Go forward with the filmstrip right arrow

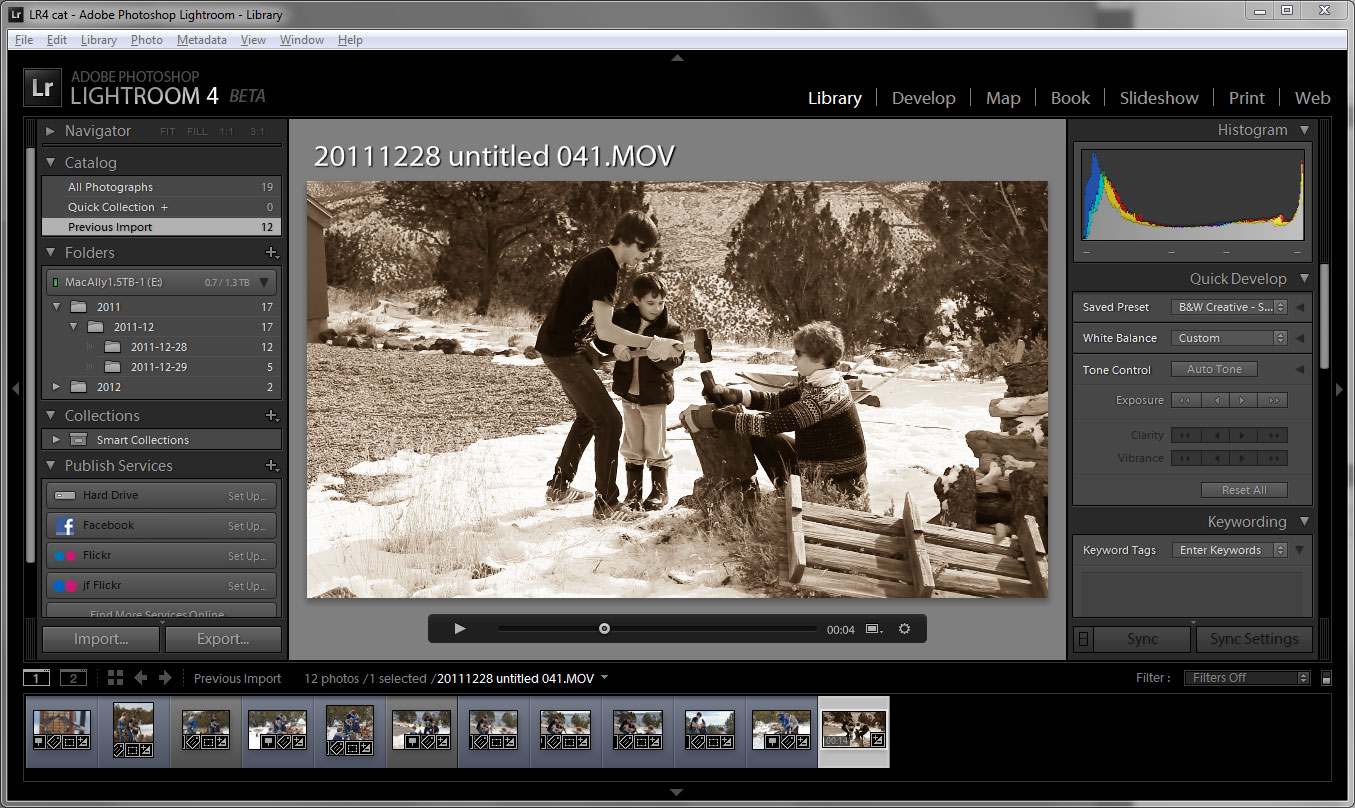166,677
